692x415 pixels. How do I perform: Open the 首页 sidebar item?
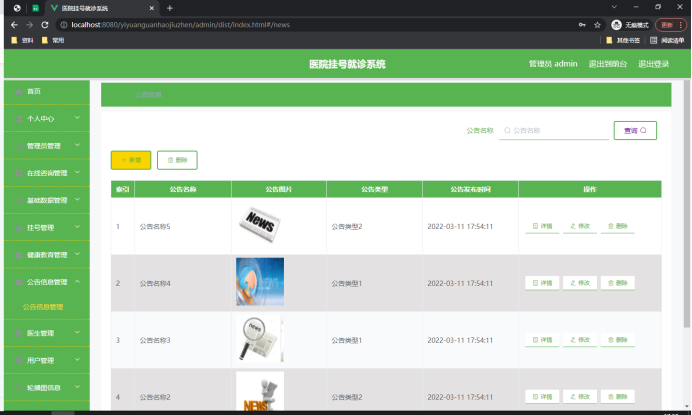(47, 91)
